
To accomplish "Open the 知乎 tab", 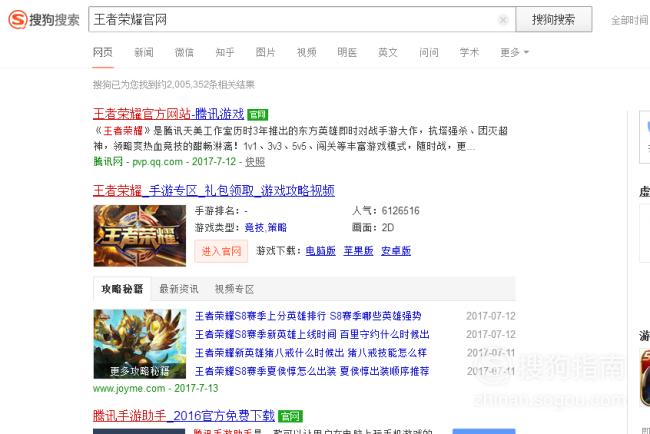I will pos(225,52).
